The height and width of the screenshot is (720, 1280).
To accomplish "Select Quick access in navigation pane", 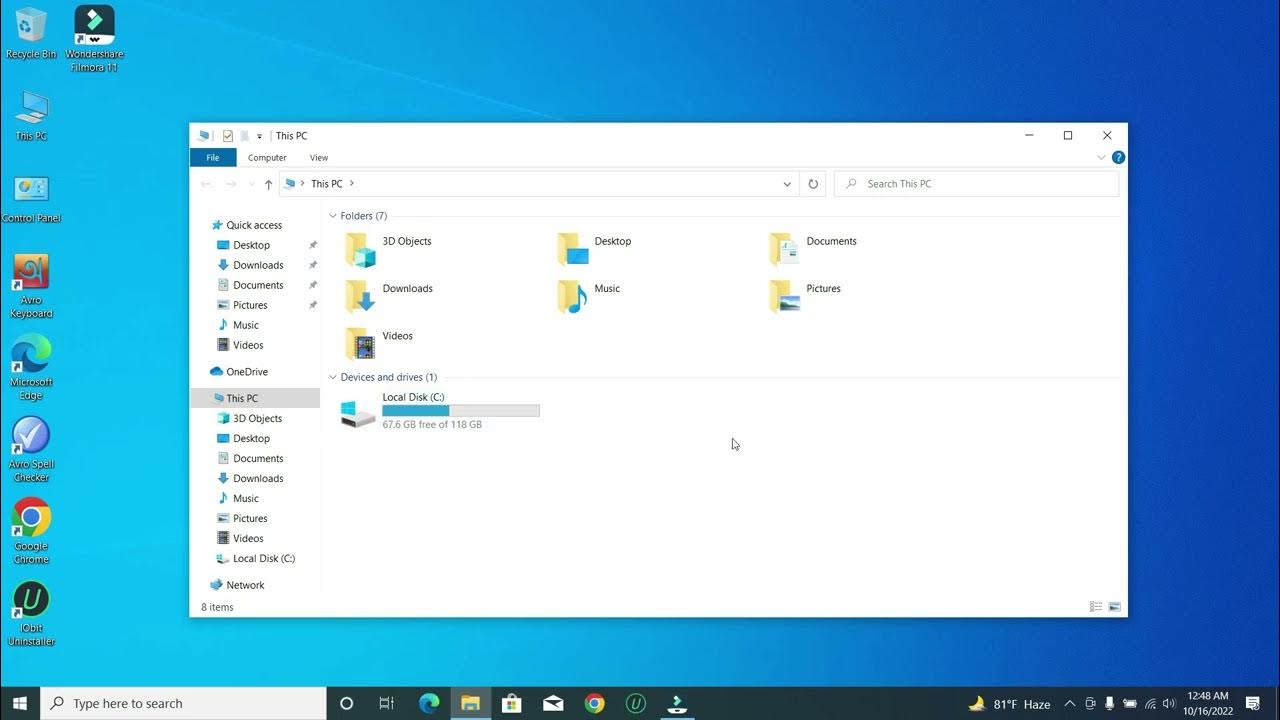I will [x=254, y=225].
